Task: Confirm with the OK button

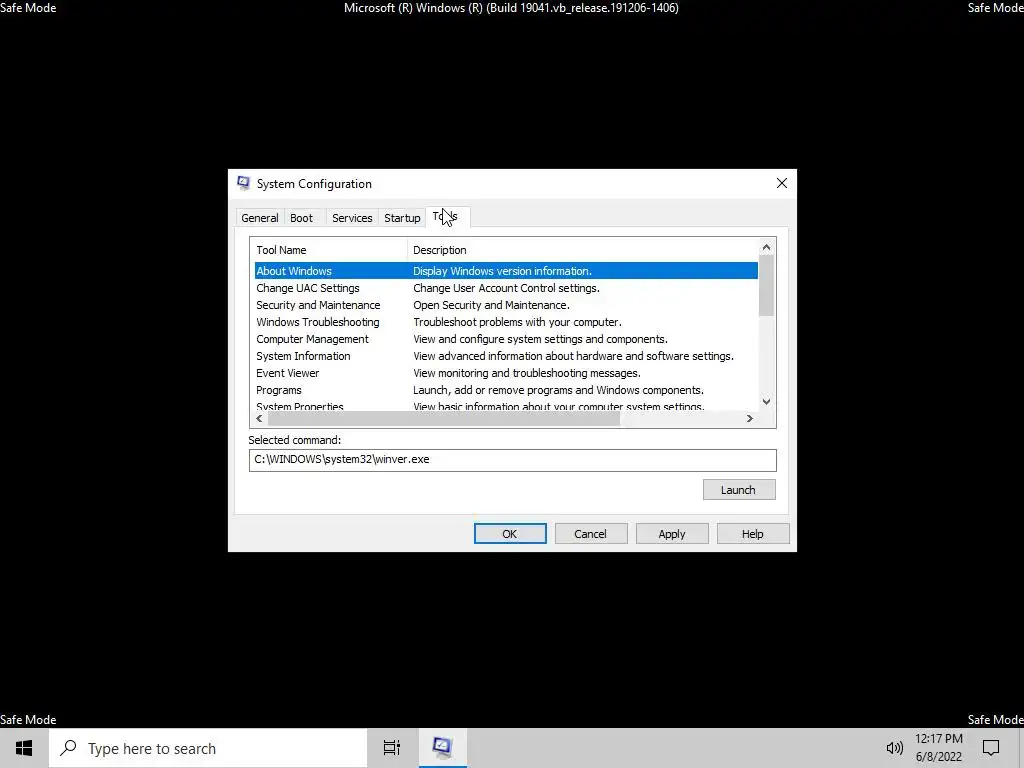Action: (x=509, y=534)
